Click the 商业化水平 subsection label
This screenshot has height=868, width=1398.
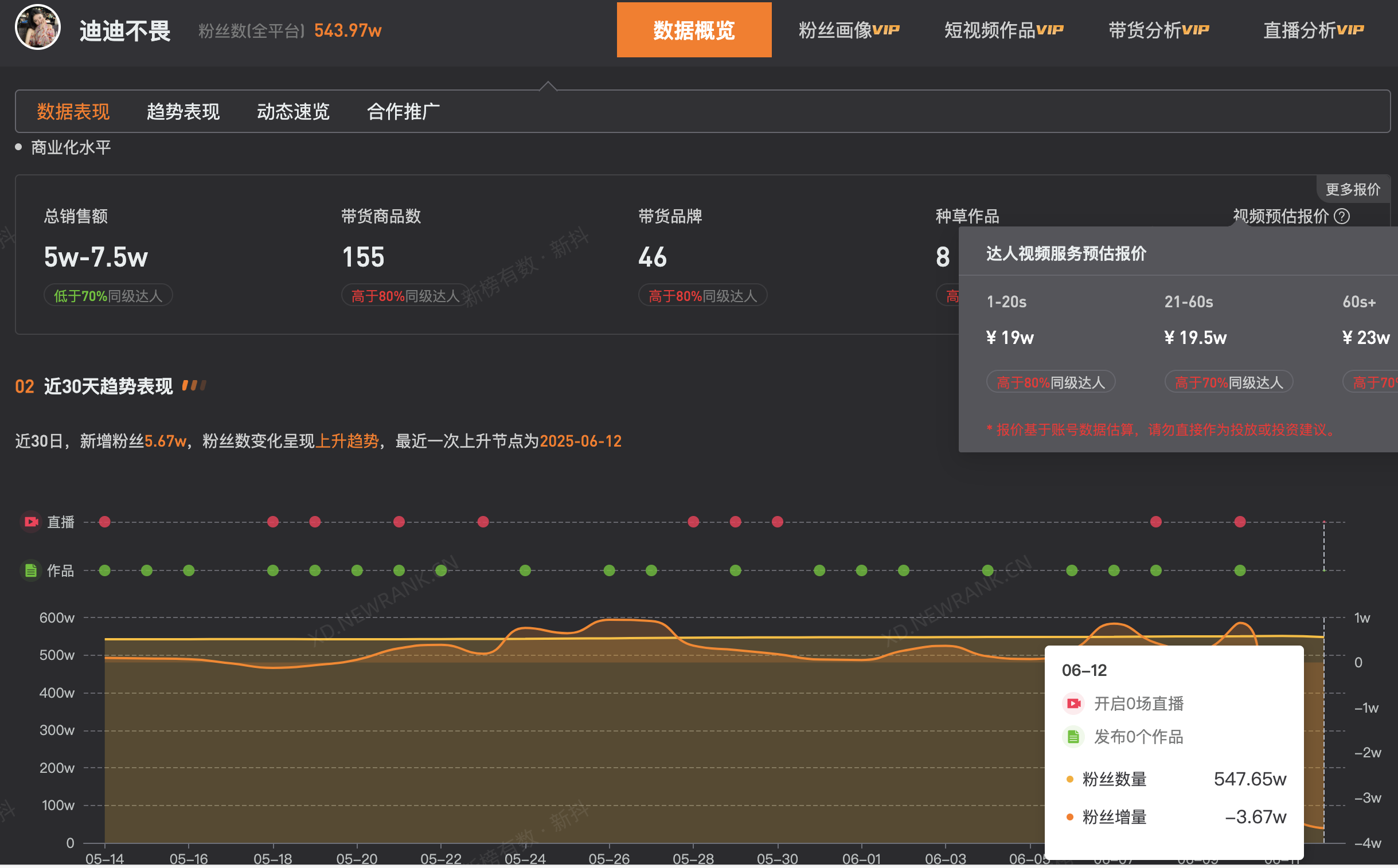coord(71,147)
